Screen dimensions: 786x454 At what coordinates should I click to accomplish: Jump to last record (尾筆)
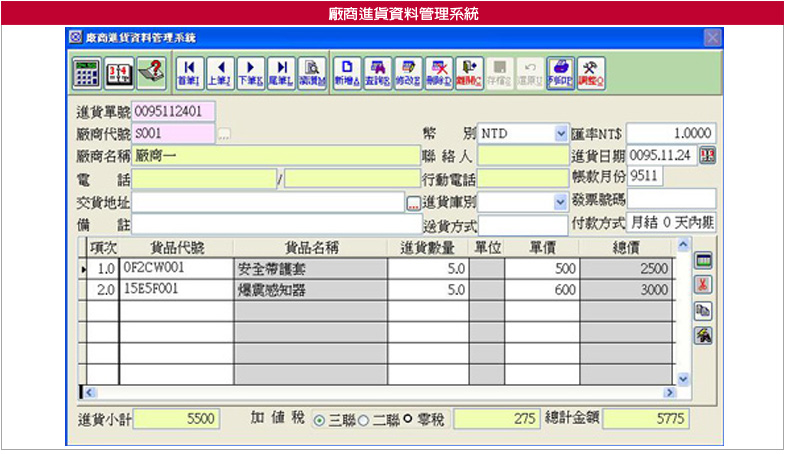pos(283,72)
